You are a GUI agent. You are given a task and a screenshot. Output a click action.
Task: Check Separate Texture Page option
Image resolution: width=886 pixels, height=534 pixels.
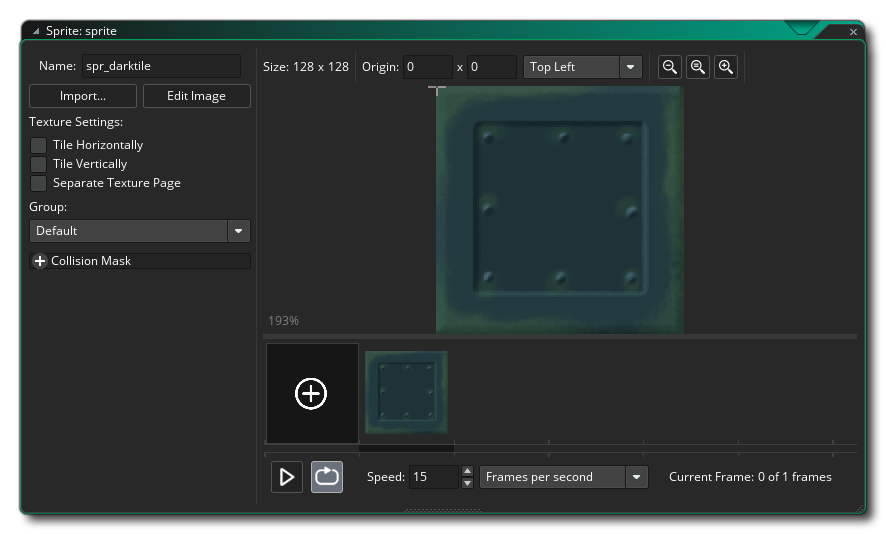[x=38, y=183]
